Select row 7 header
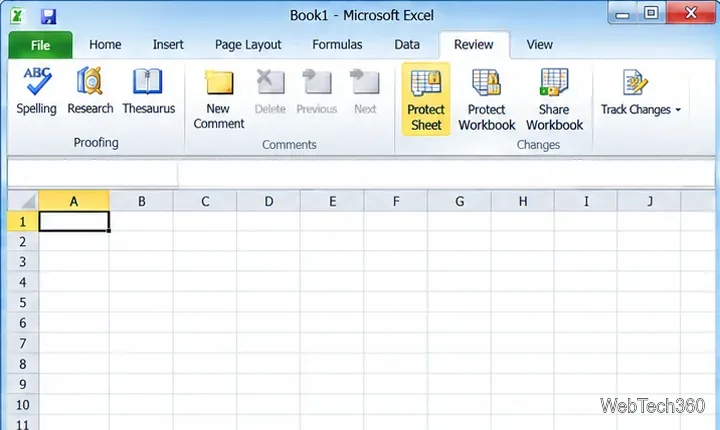720x430 pixels. [x=23, y=343]
